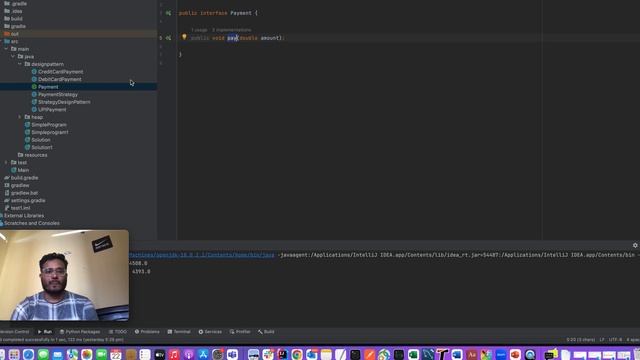Viewport: 640px width, 360px height.
Task: Open Podcasts app in the dock
Action: 189,354
